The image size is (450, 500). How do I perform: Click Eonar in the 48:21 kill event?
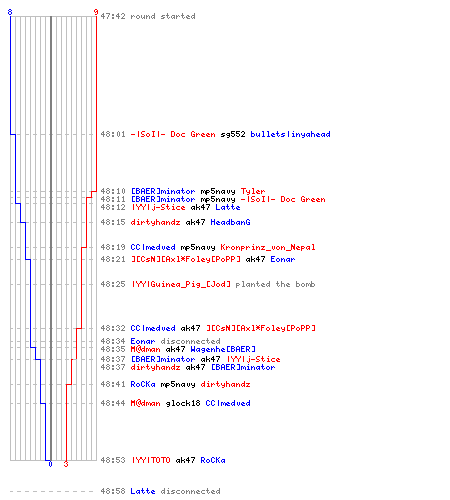click(x=283, y=259)
